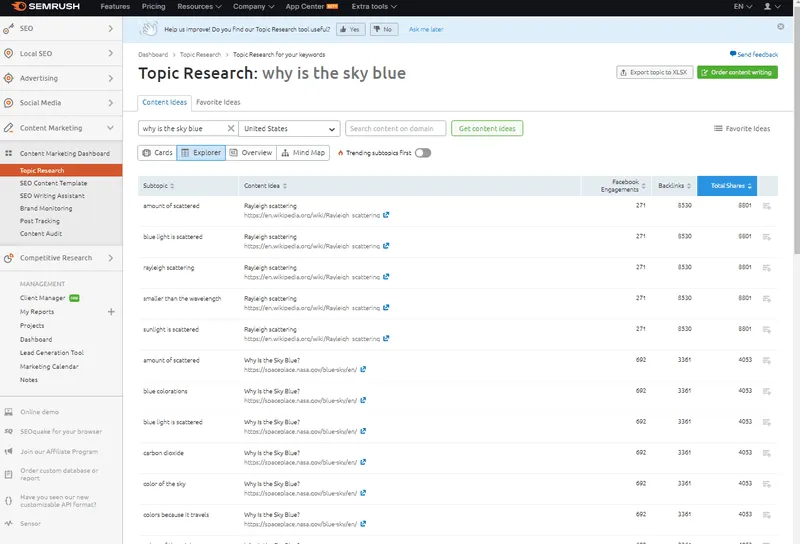Add 'smaller than the wavelength' row to favorites
800x544 pixels.
[766, 299]
